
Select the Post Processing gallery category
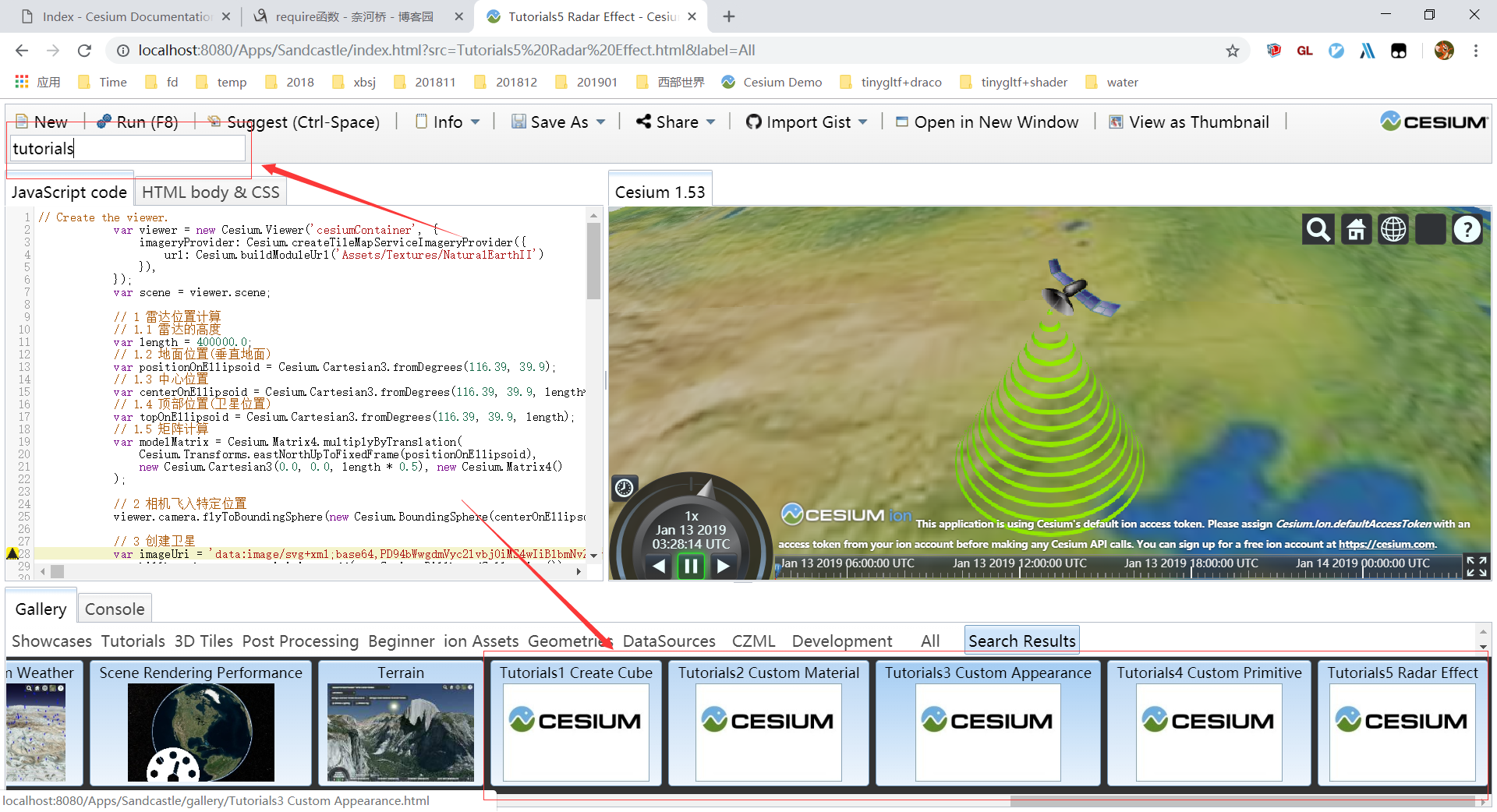[x=300, y=641]
